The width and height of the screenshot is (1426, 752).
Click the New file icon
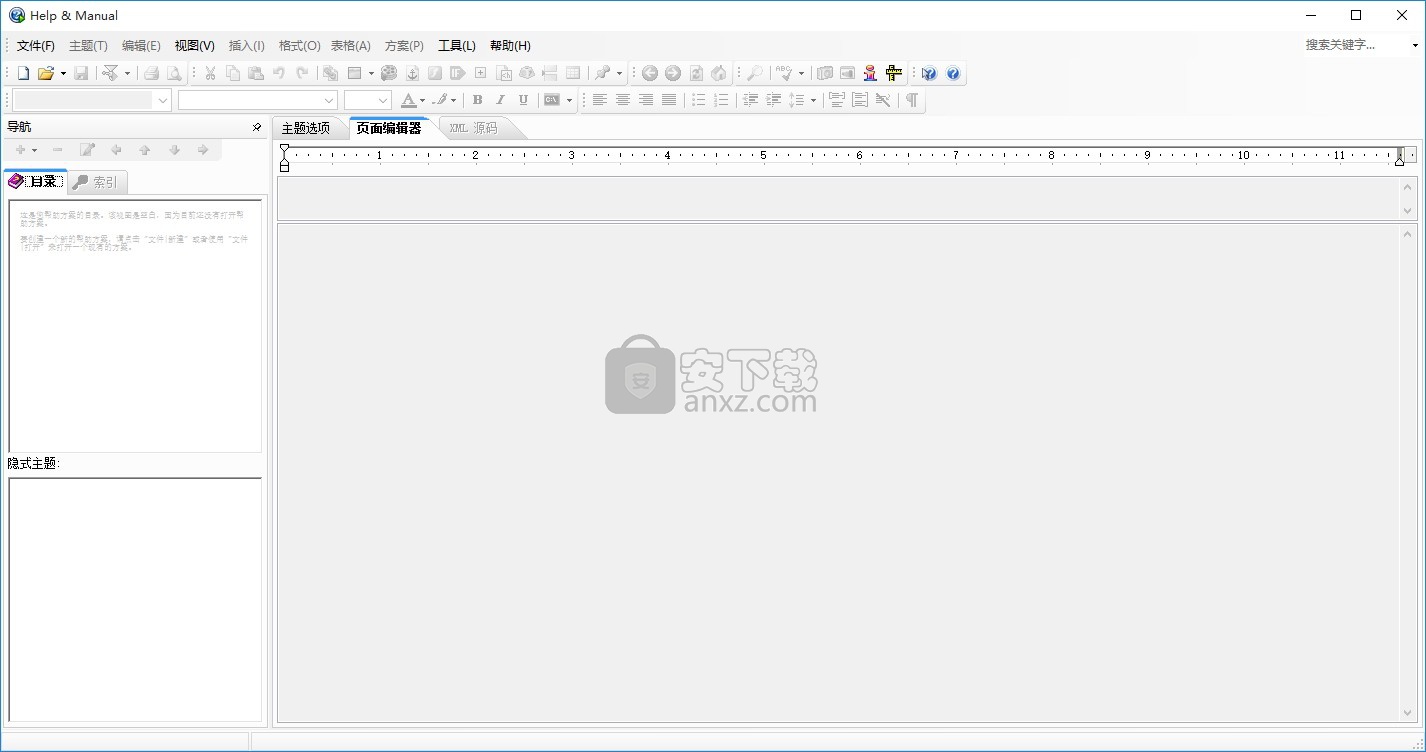pos(23,73)
